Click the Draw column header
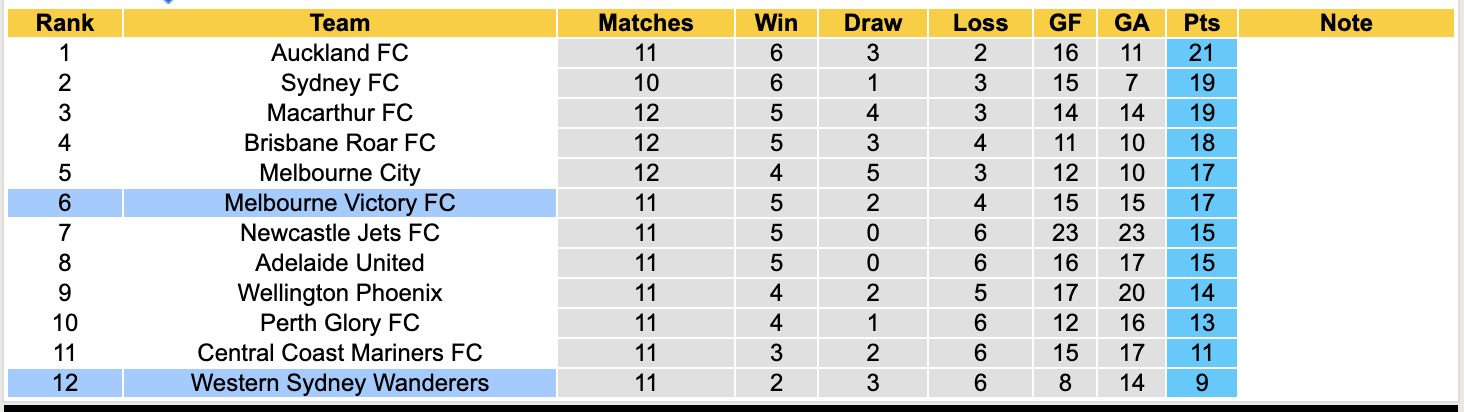 [872, 23]
